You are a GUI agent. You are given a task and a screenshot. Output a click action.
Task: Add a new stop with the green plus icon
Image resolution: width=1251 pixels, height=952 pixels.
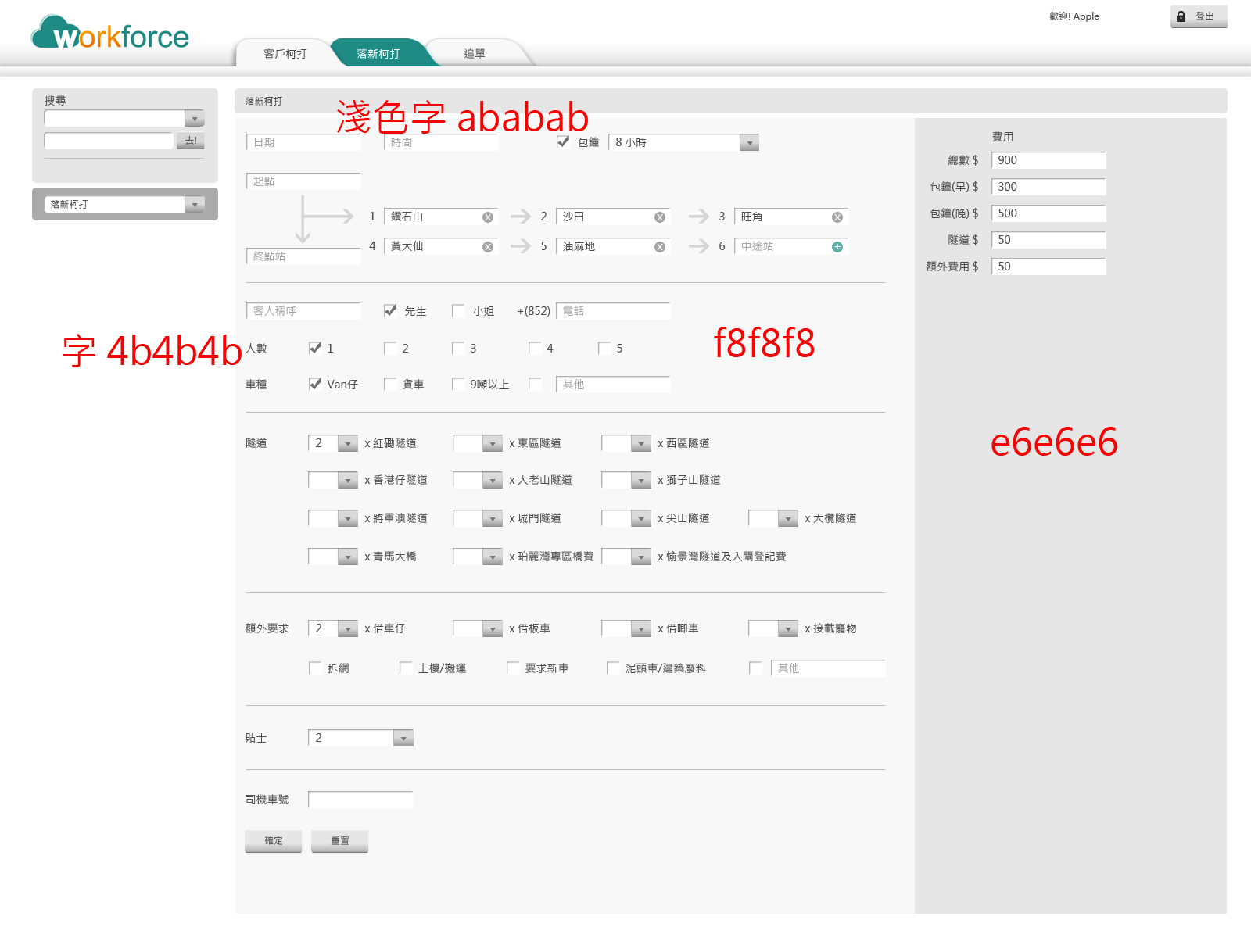(x=837, y=247)
